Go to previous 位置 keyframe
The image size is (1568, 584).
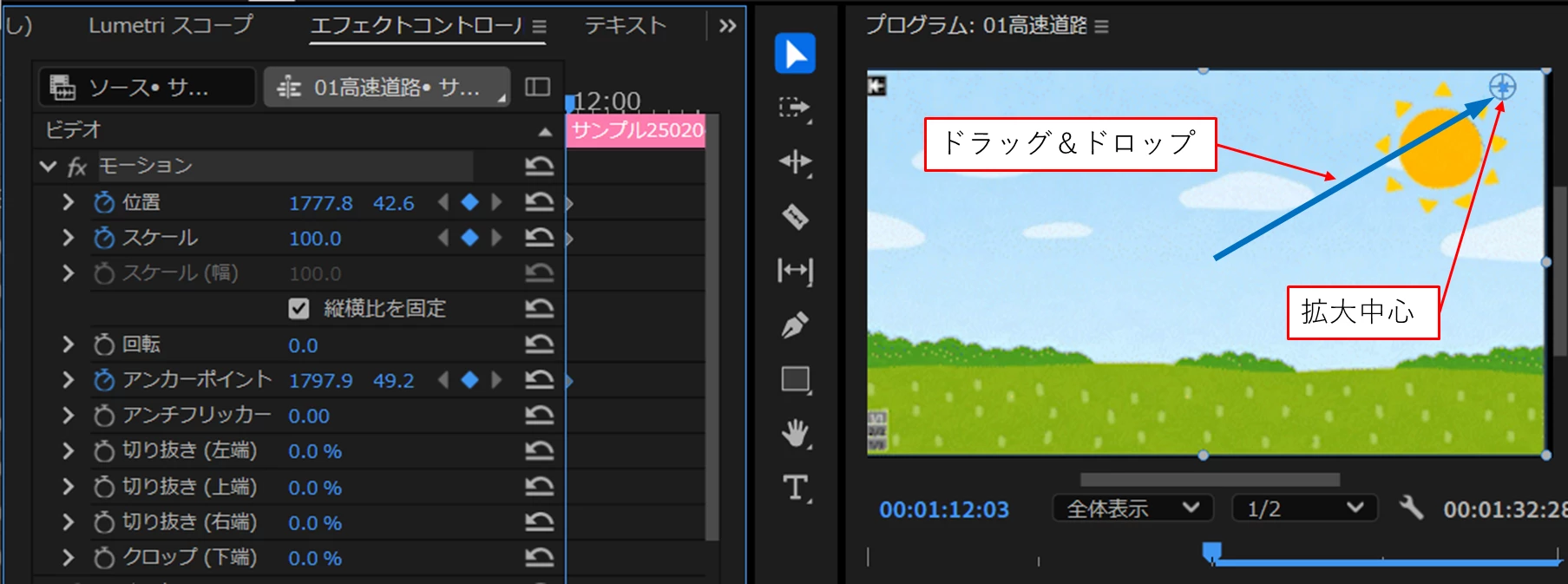point(443,202)
